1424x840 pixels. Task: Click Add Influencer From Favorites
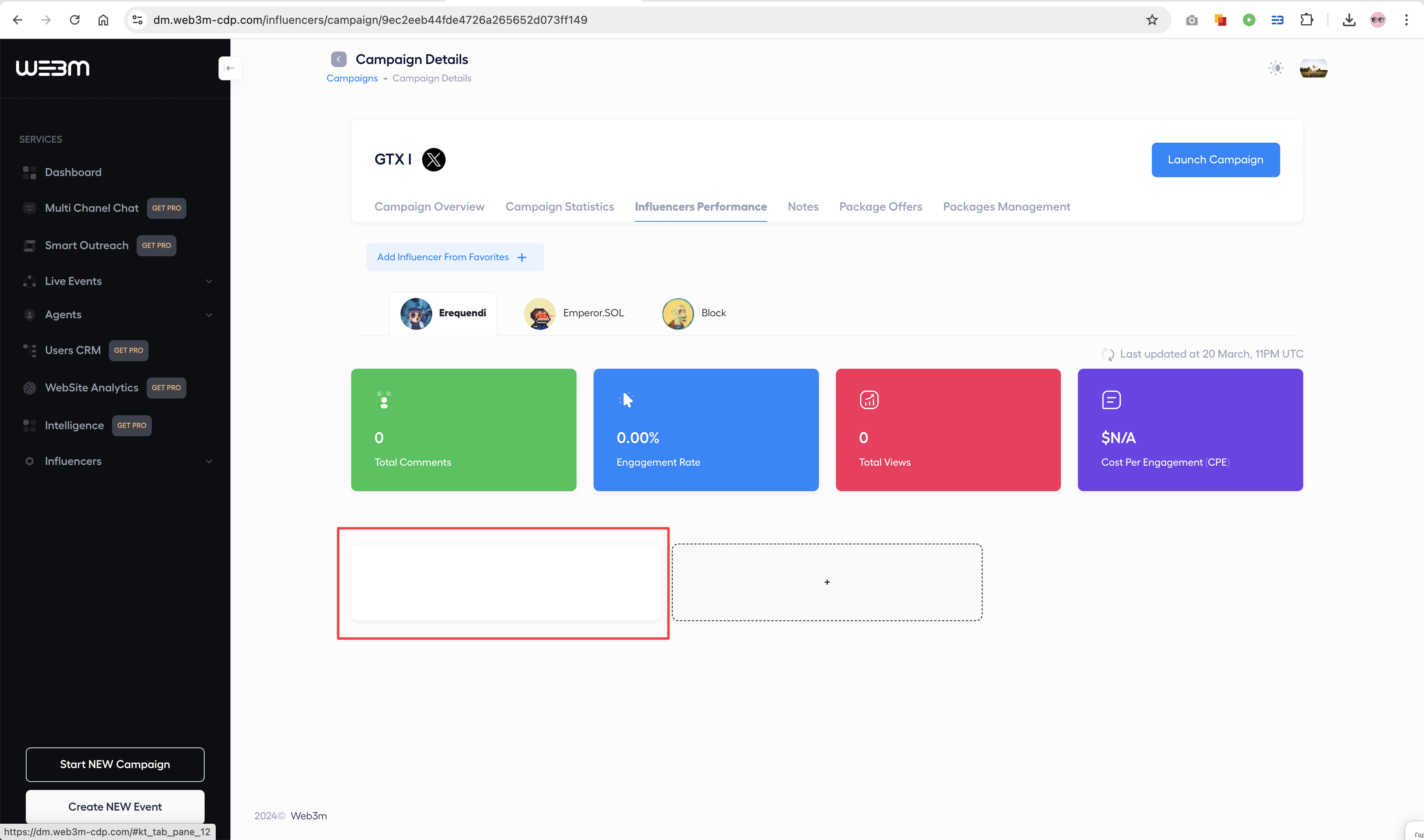pyautogui.click(x=455, y=257)
